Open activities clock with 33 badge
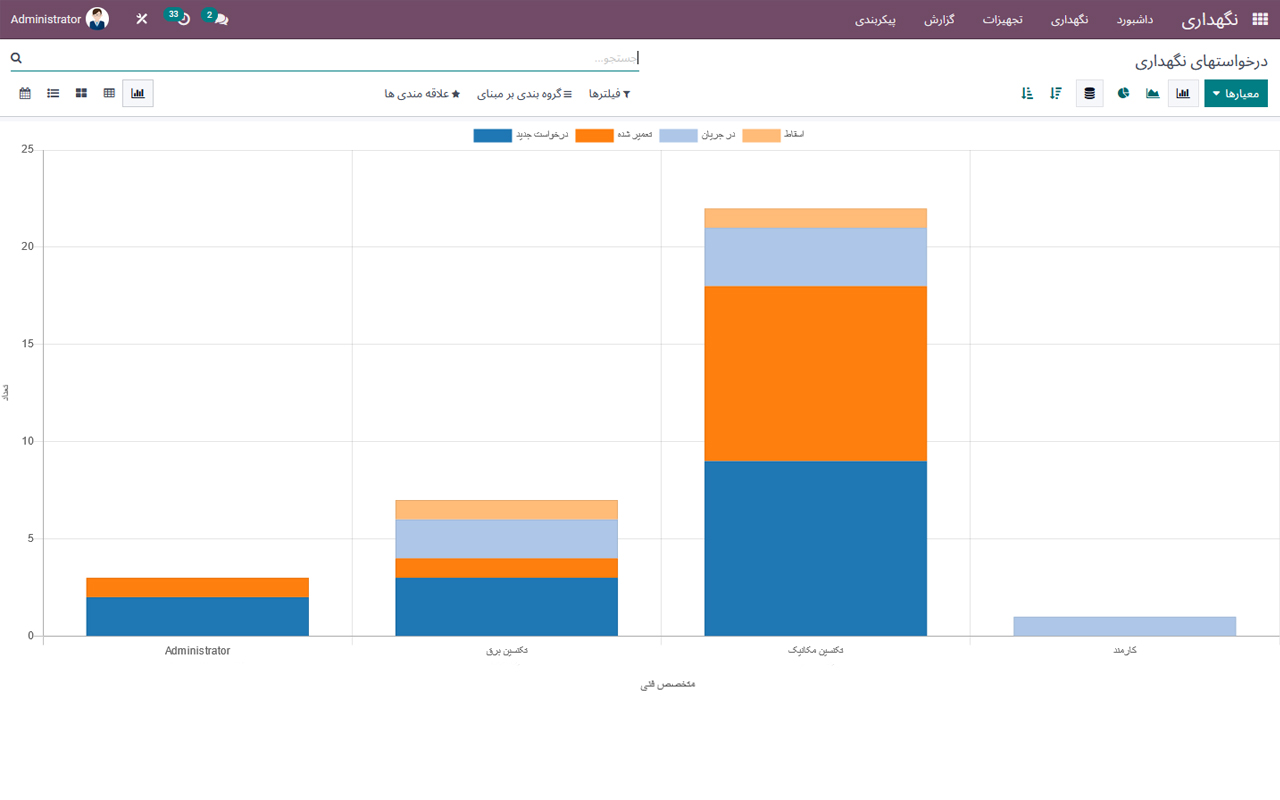1280x800 pixels. (x=182, y=19)
